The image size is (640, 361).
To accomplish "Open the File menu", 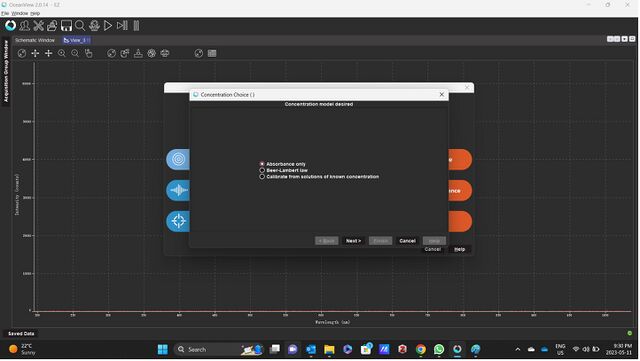I will coord(5,13).
